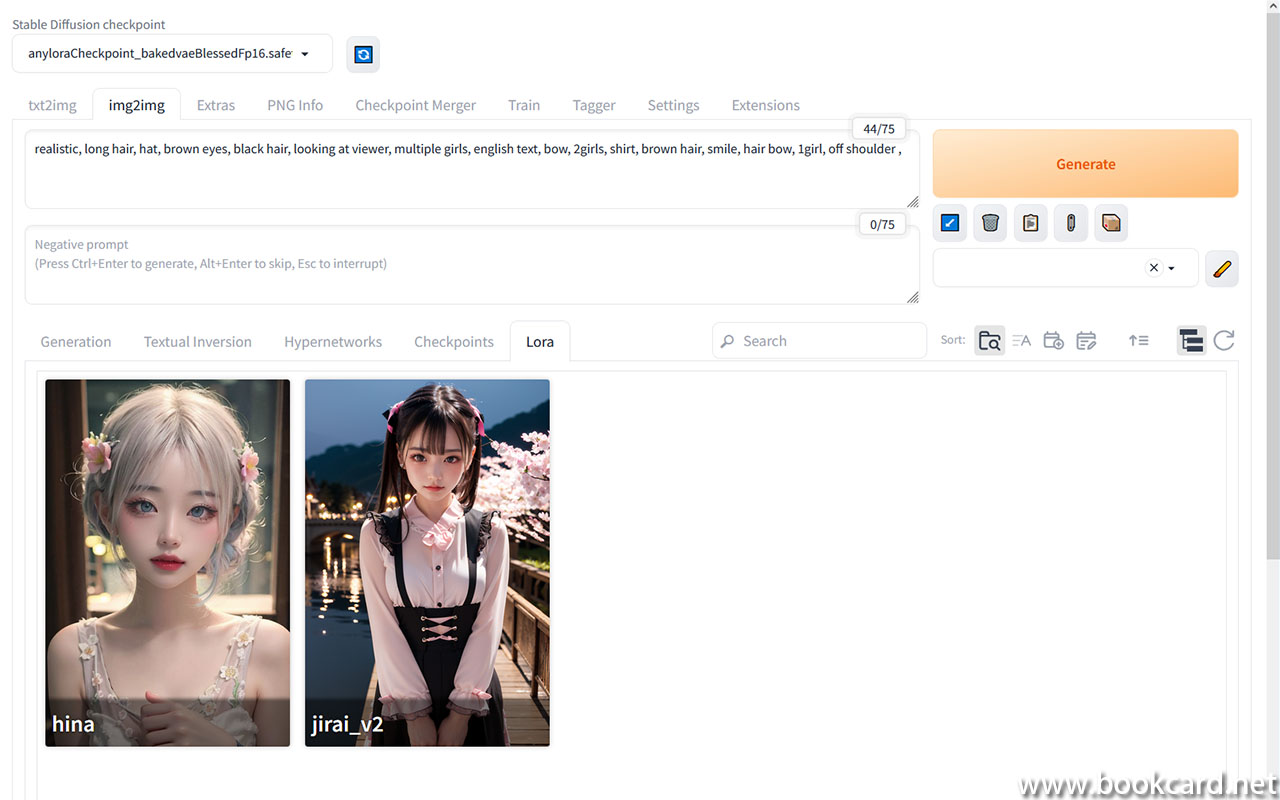Screen dimensions: 1280x800
Task: Apply styles using the clipboard icon
Action: [1030, 222]
